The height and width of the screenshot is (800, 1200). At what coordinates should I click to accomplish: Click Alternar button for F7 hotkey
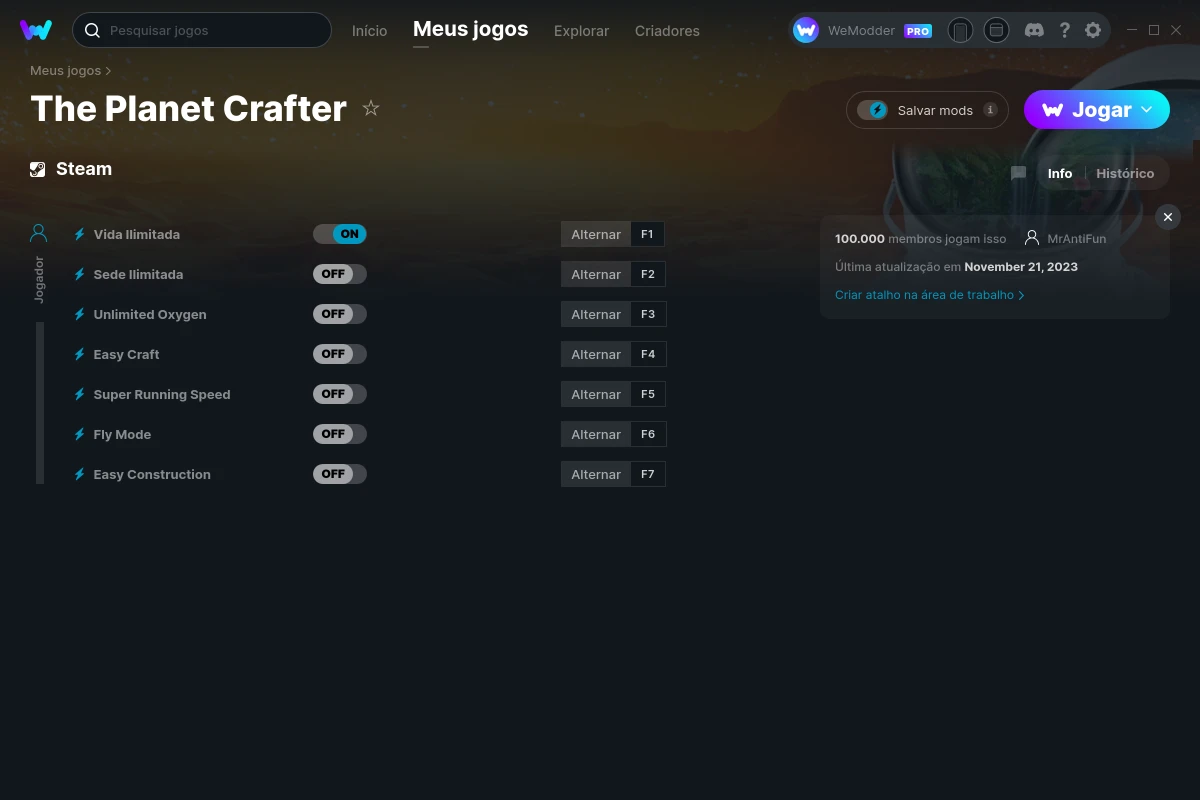[596, 474]
